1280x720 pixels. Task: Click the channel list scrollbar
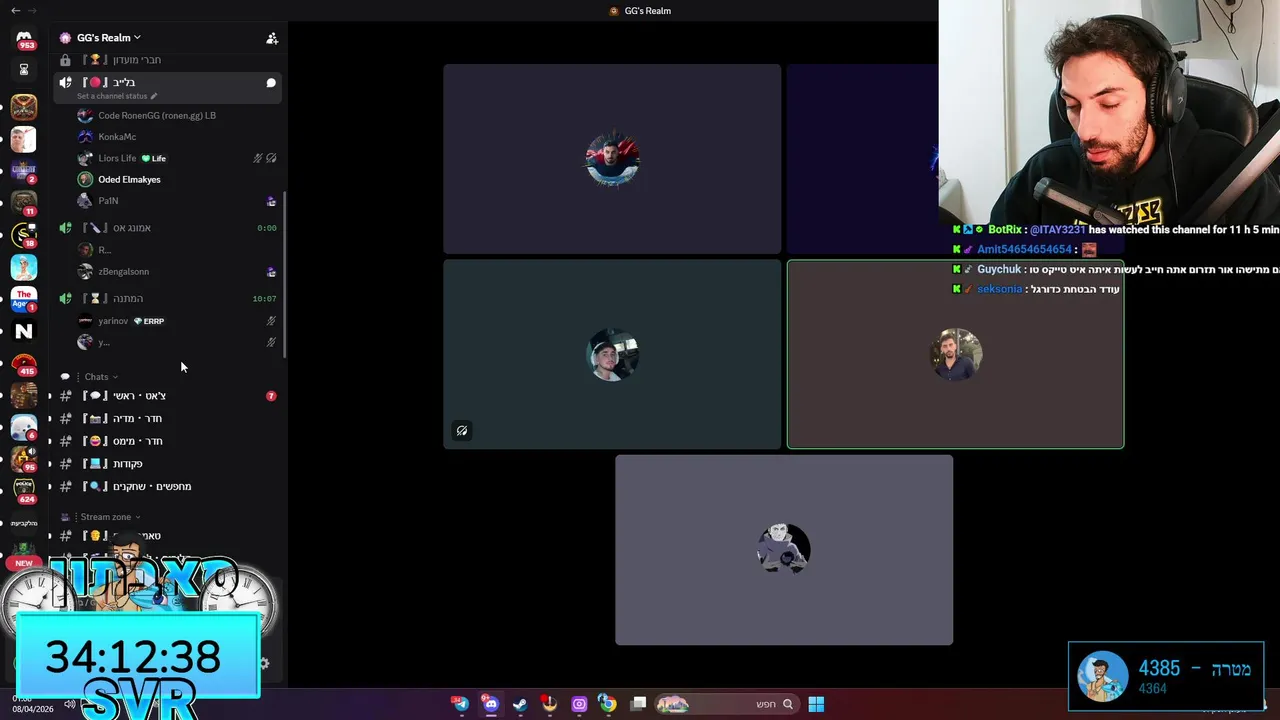(x=286, y=275)
